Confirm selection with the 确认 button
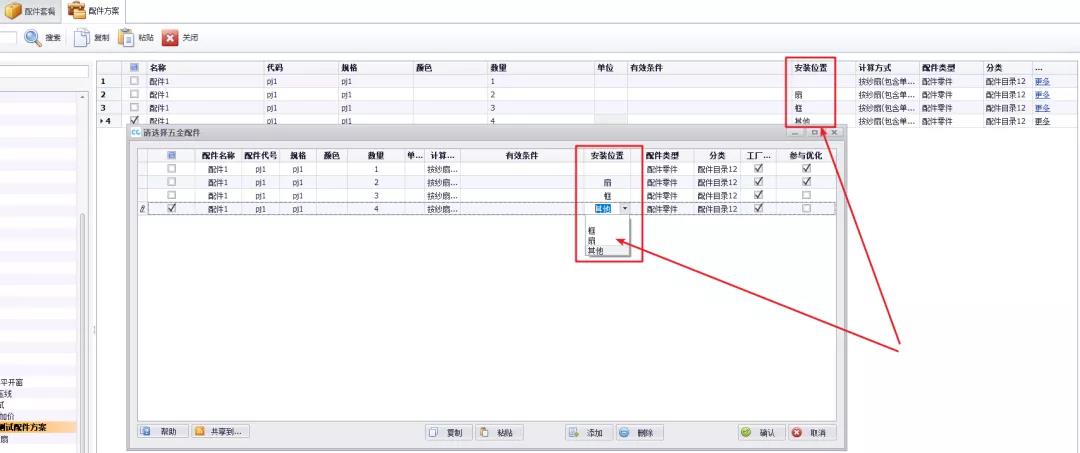 tap(758, 433)
